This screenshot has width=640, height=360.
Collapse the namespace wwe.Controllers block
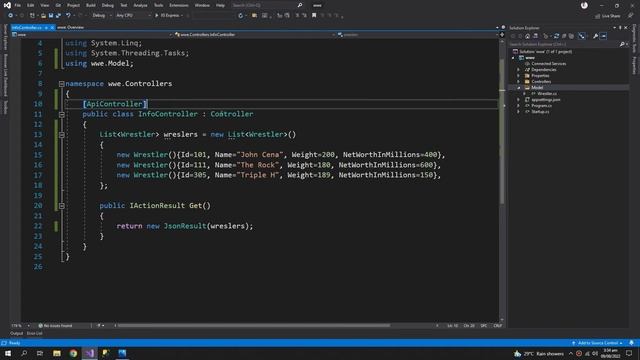(62, 84)
